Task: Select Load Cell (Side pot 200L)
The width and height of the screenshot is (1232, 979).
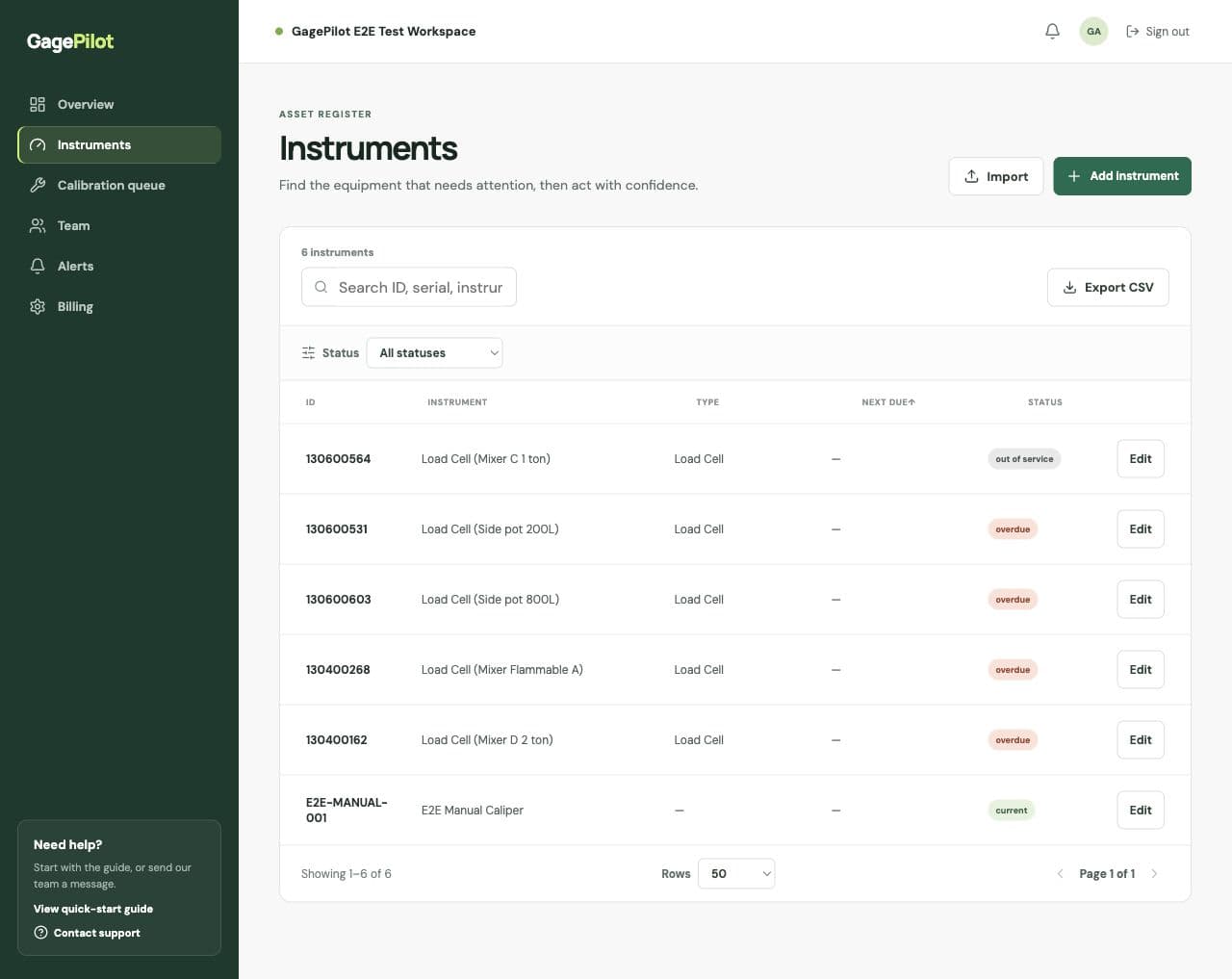Action: 490,528
